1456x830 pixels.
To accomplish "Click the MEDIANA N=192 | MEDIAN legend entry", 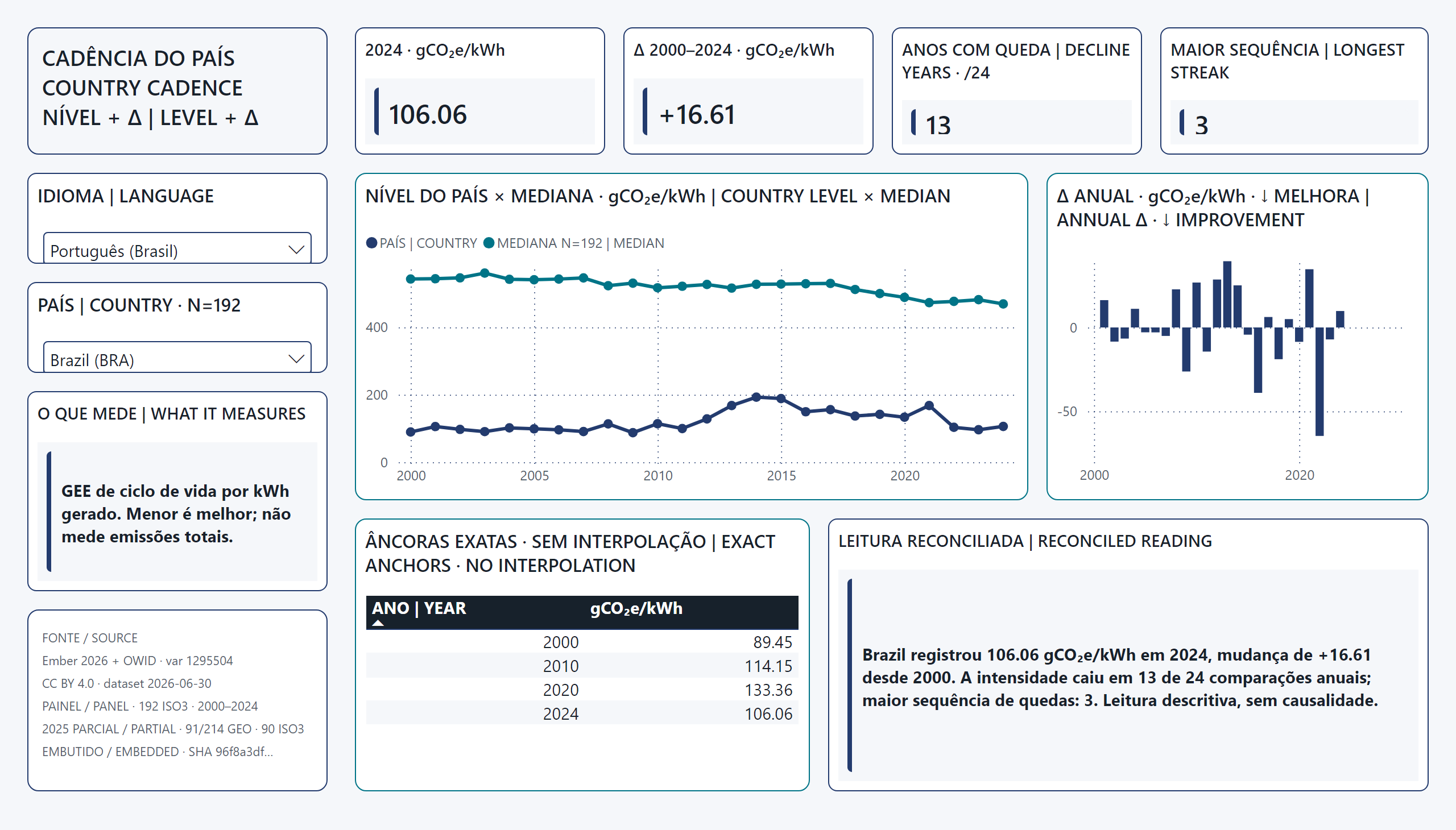I will click(x=574, y=243).
